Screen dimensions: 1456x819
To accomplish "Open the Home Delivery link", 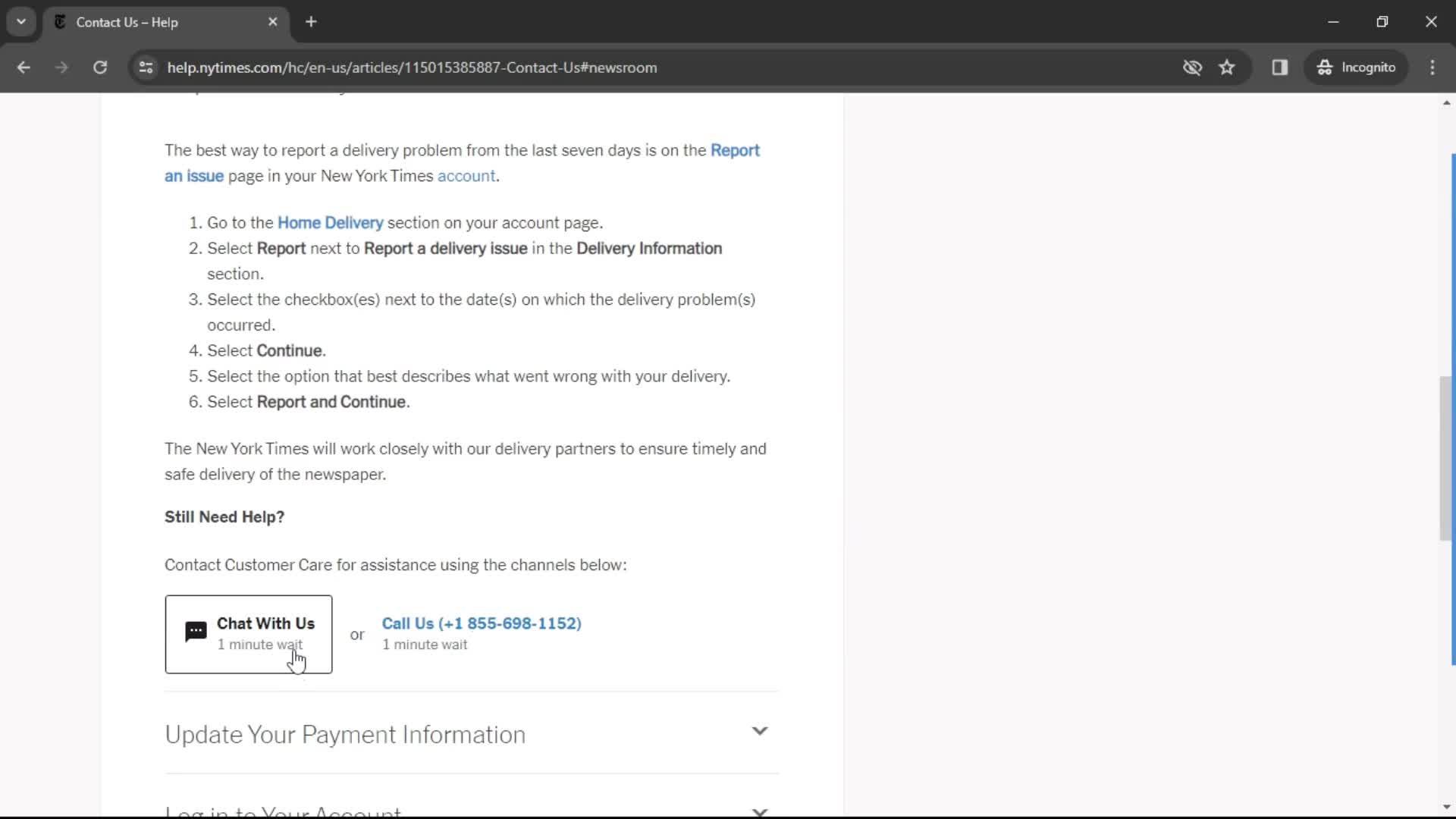I will point(330,222).
